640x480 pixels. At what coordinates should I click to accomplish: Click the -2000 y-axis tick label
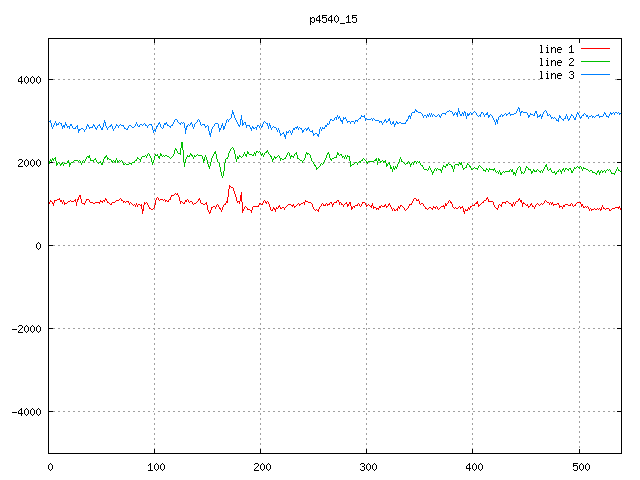(x=23, y=329)
